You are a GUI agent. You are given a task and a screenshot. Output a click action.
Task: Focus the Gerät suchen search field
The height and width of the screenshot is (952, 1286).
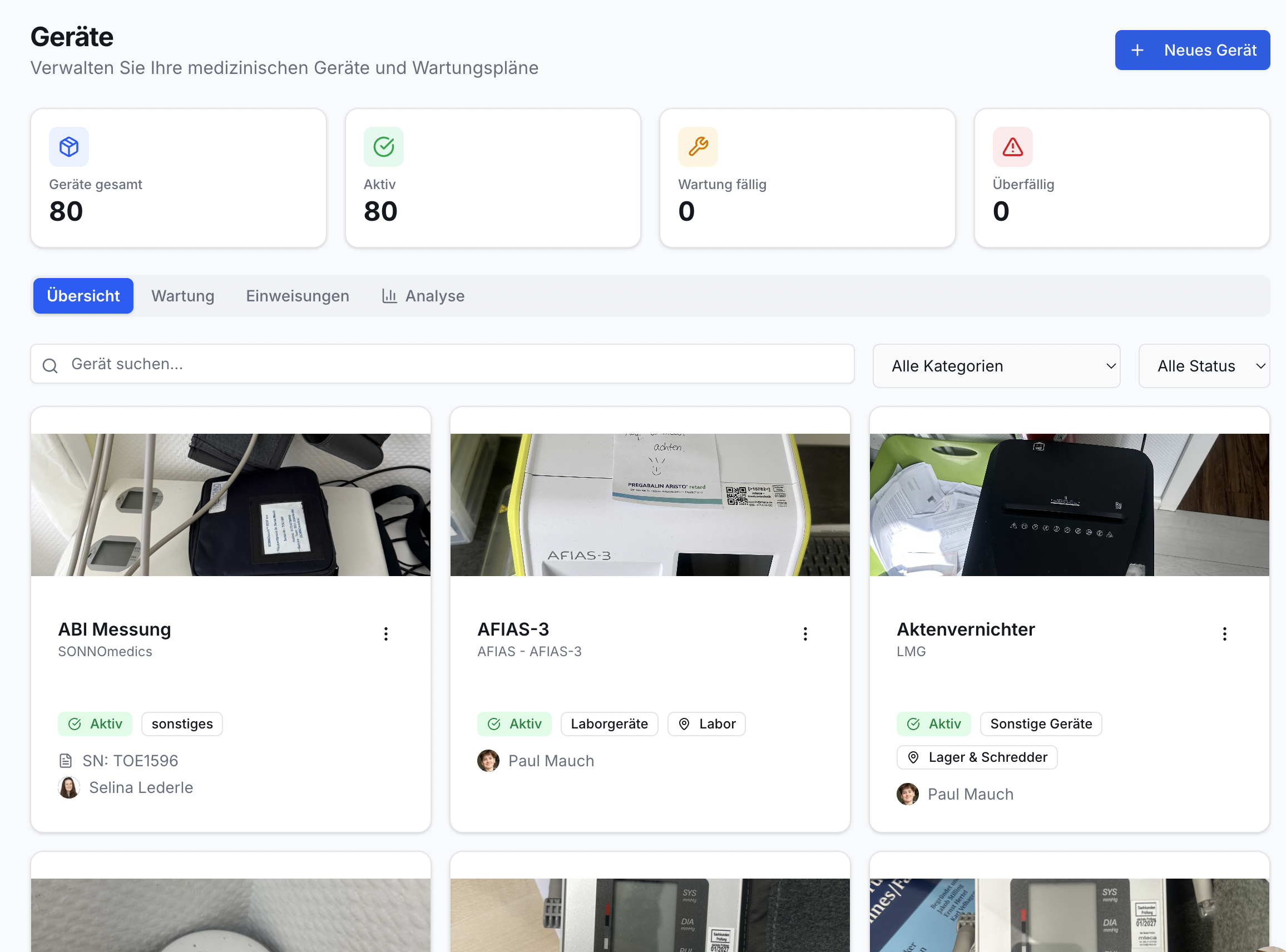(x=442, y=364)
